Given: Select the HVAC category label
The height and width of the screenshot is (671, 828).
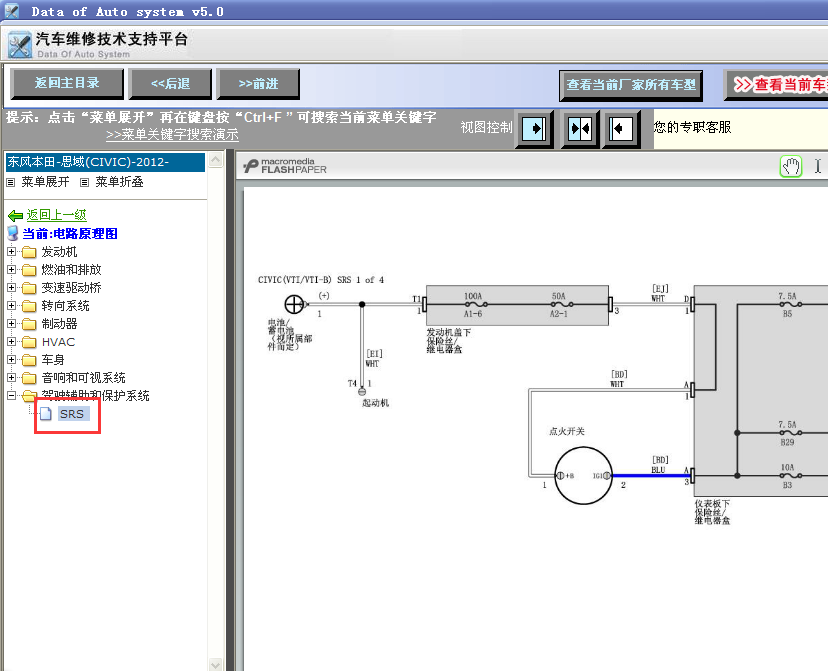Looking at the screenshot, I should point(59,342).
